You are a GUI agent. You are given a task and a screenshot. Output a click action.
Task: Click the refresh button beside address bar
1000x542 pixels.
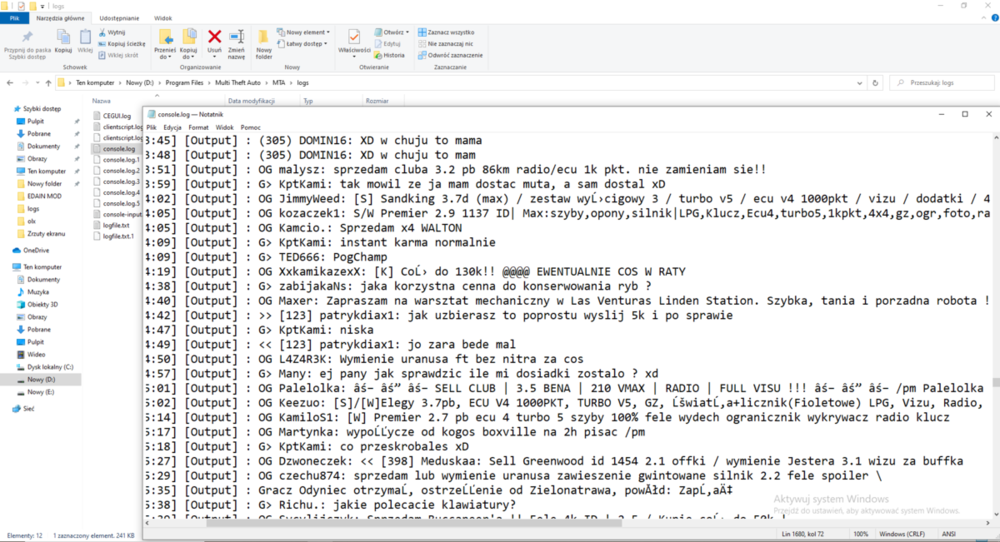875,83
